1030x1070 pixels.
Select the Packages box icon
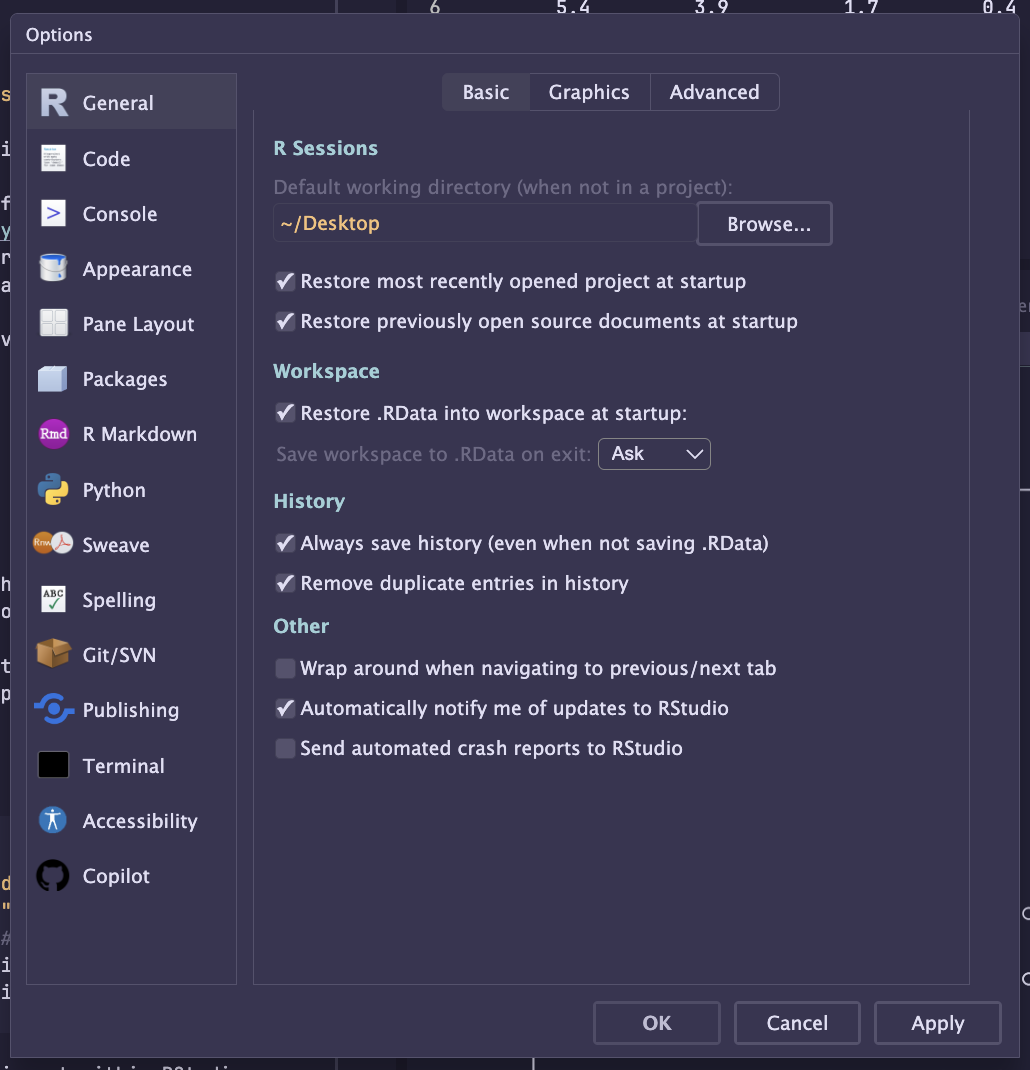[x=53, y=379]
